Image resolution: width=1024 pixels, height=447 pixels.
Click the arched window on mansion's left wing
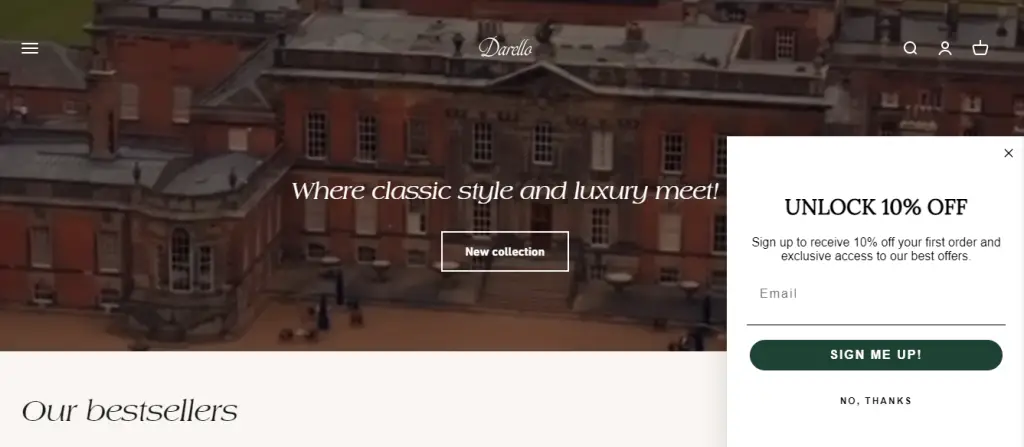pos(180,259)
